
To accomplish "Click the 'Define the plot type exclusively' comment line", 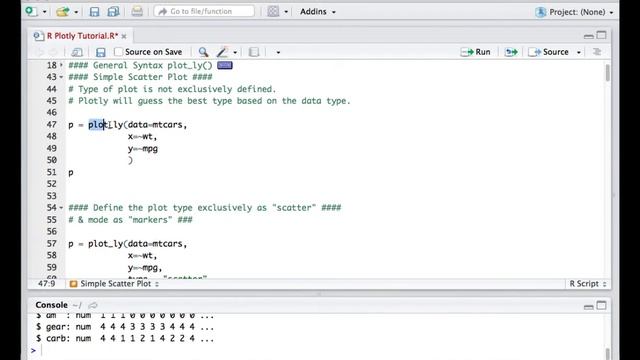I will [204, 208].
